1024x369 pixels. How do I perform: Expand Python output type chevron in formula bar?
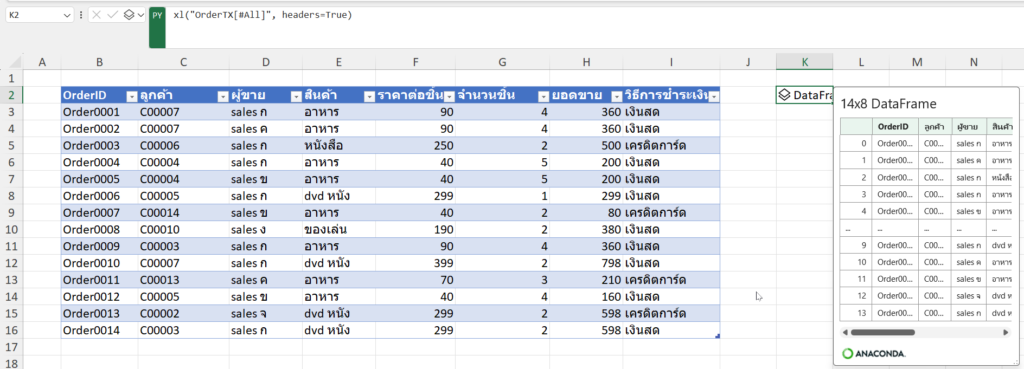(x=140, y=14)
